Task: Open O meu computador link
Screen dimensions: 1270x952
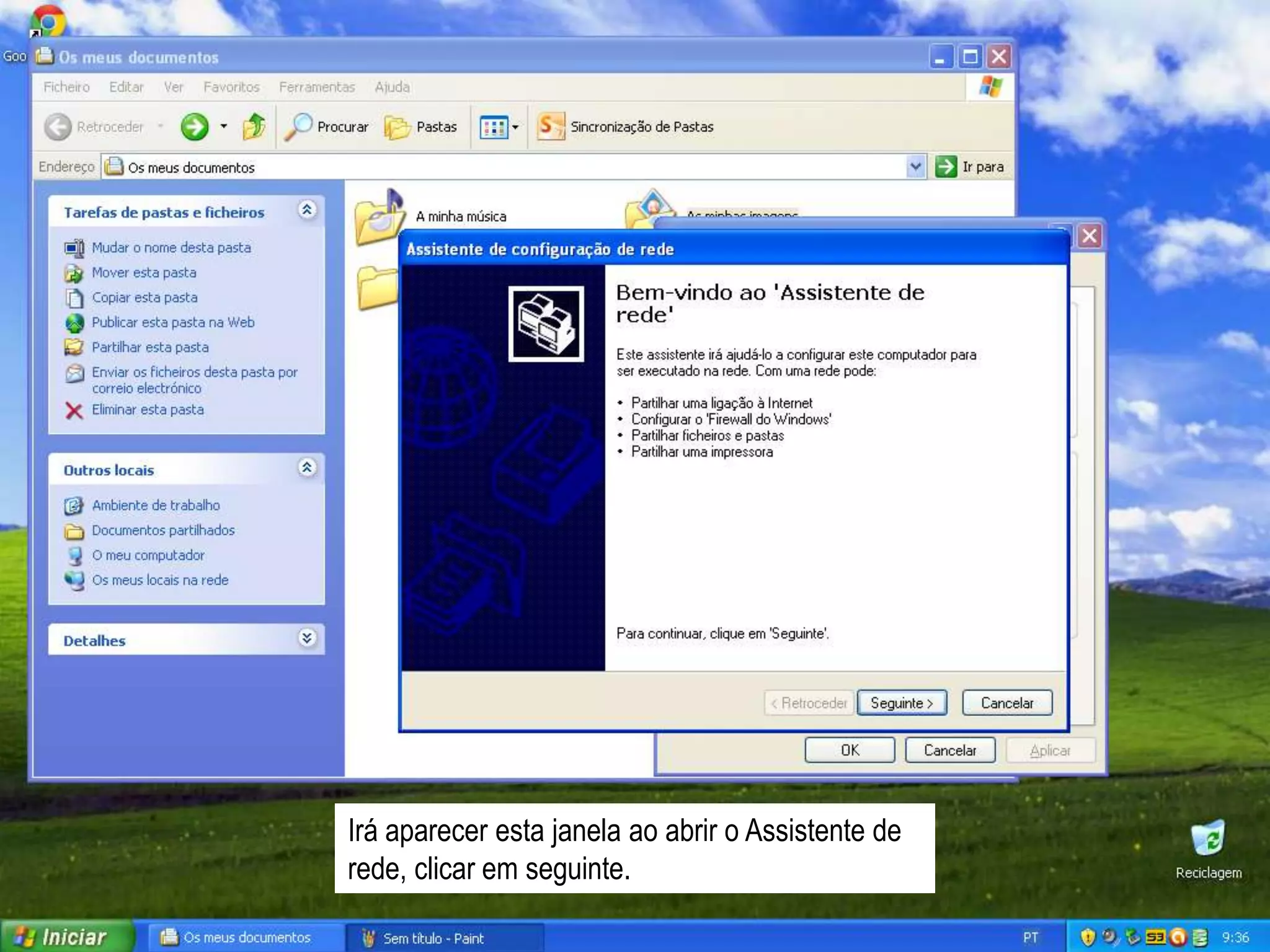Action: click(148, 555)
